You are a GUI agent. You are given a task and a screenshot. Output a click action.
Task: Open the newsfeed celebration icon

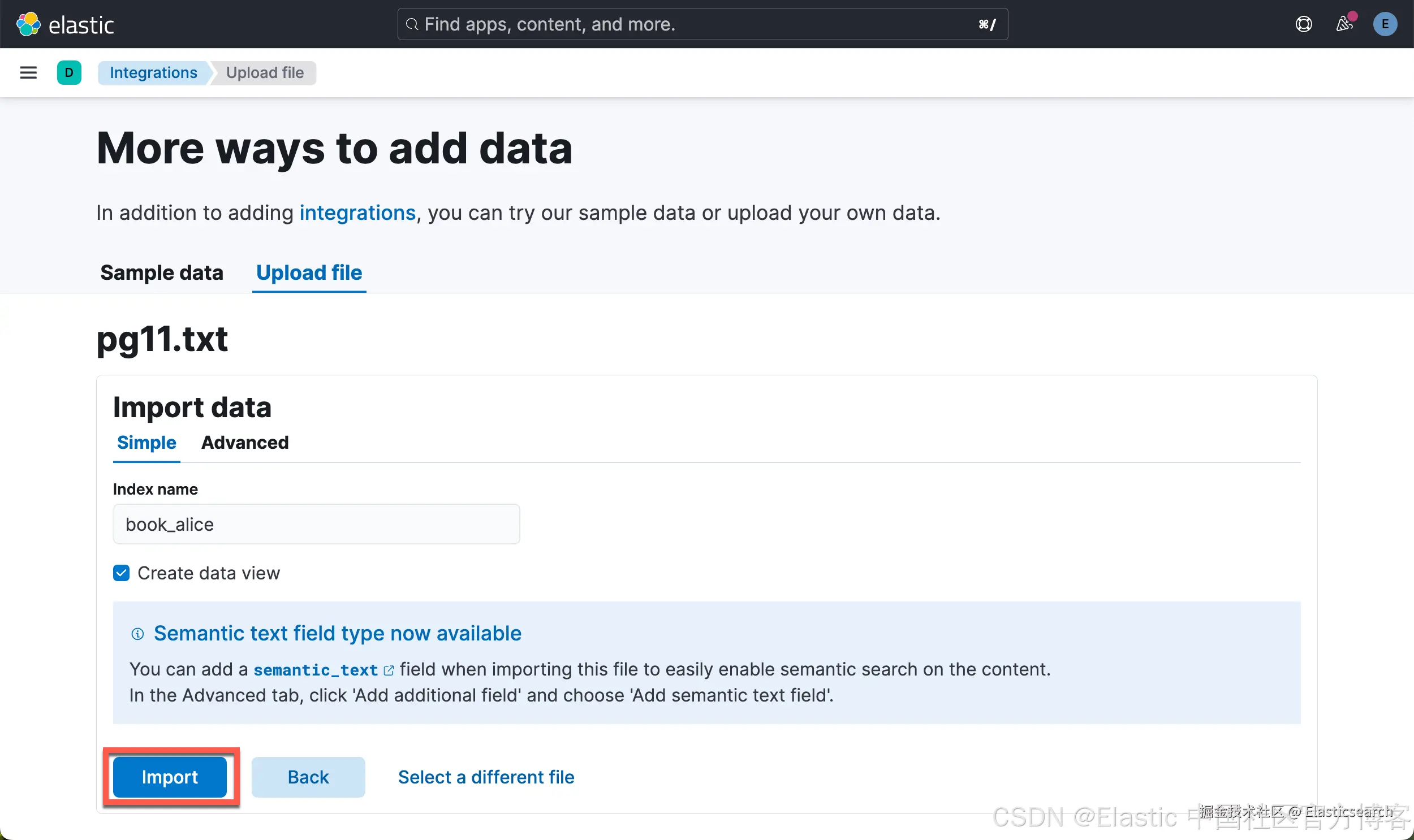click(x=1344, y=24)
